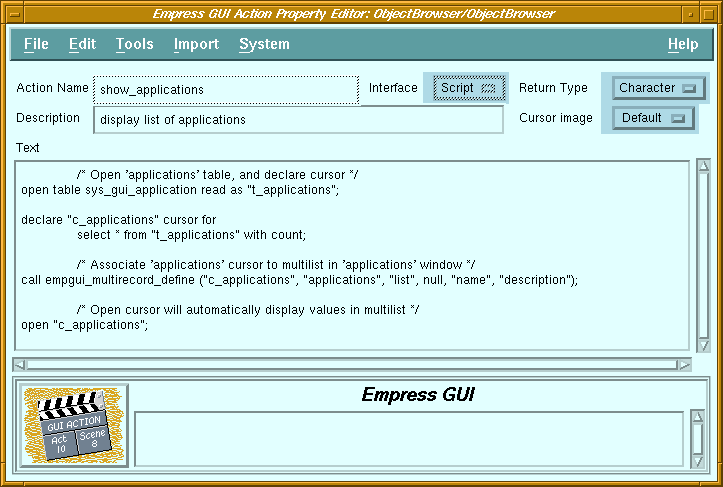Image resolution: width=723 pixels, height=487 pixels.
Task: Open the Return Type Character dropdown
Action: point(658,88)
